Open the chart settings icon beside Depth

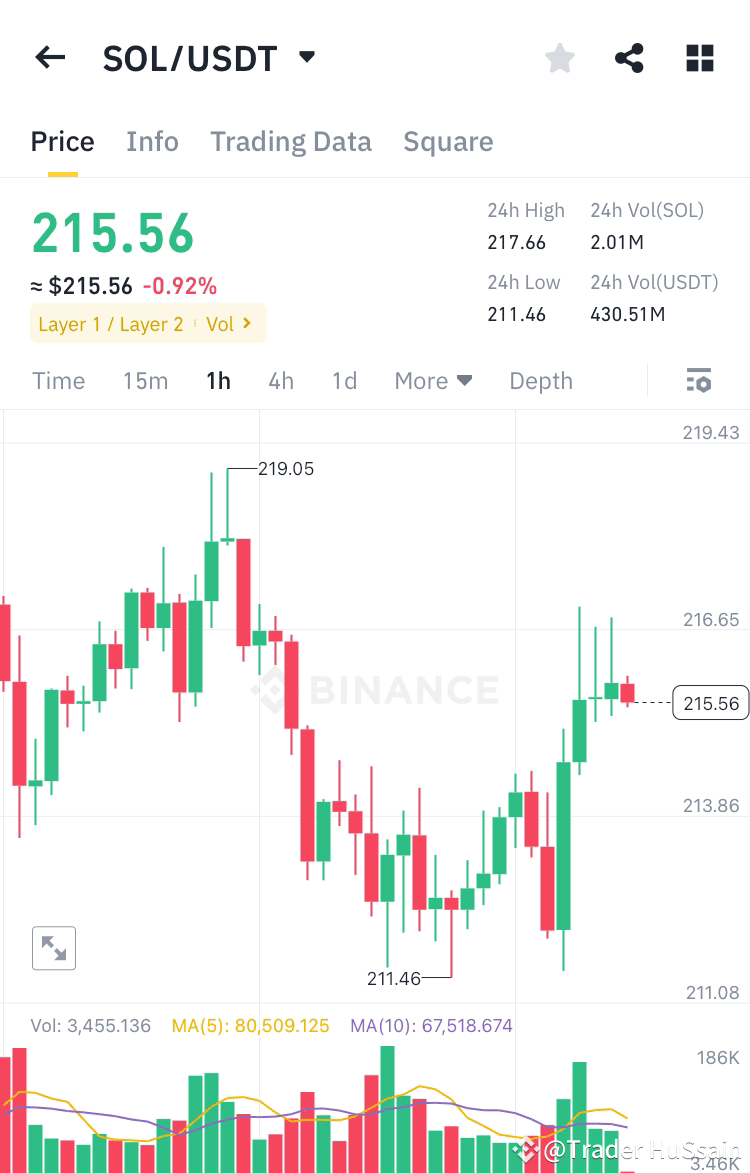[x=698, y=380]
